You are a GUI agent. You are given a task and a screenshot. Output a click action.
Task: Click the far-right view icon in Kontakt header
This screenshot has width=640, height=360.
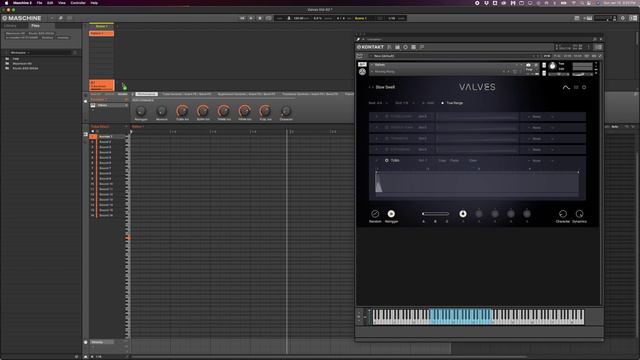click(598, 47)
